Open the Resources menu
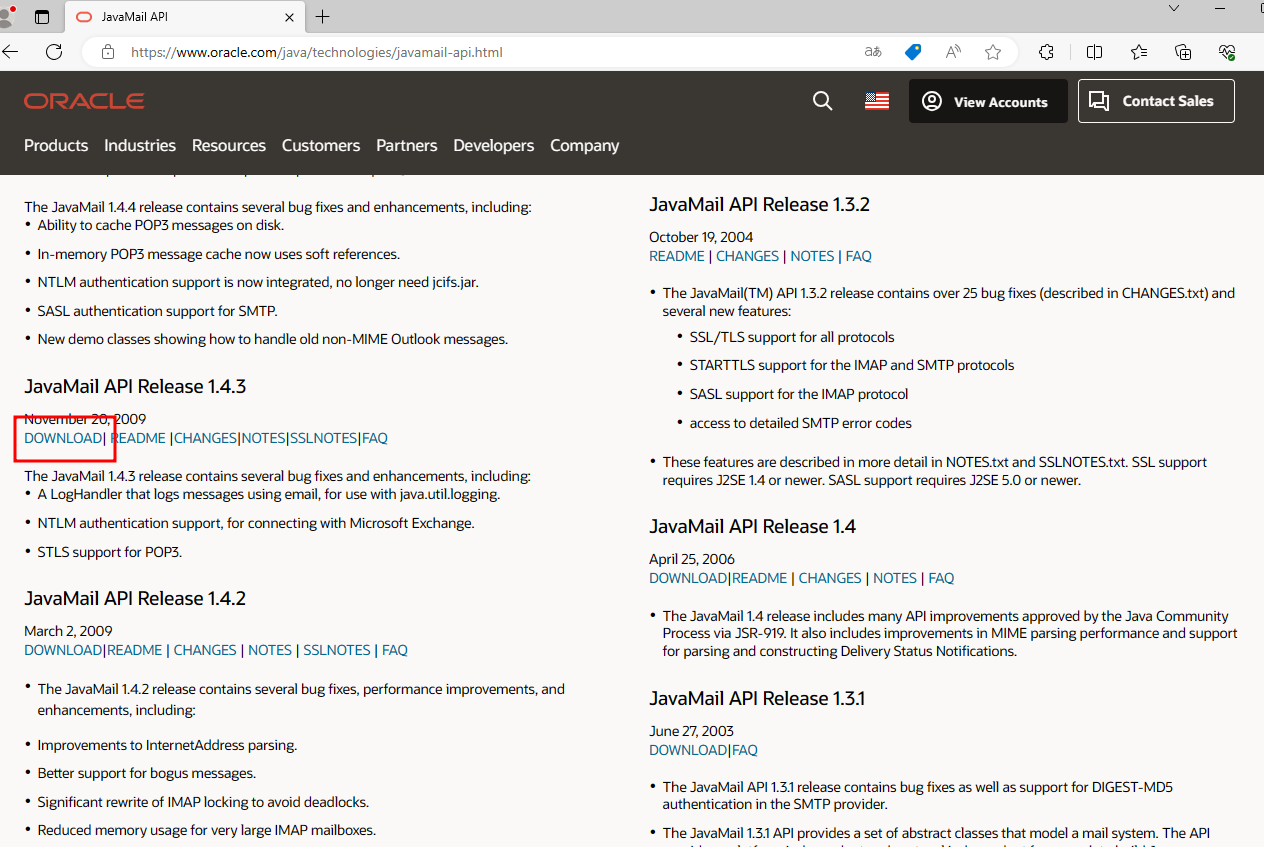Viewport: 1264px width, 847px height. [229, 145]
